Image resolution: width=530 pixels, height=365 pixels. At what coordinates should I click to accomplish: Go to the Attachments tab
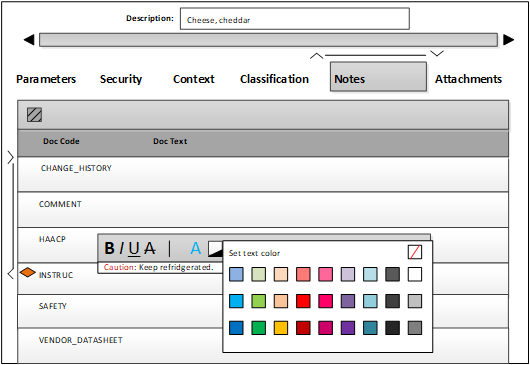click(x=468, y=79)
